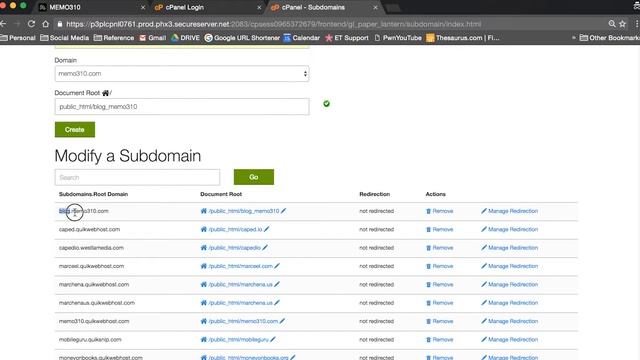
Task: Click the browser address bar URL
Action: pos(273,24)
